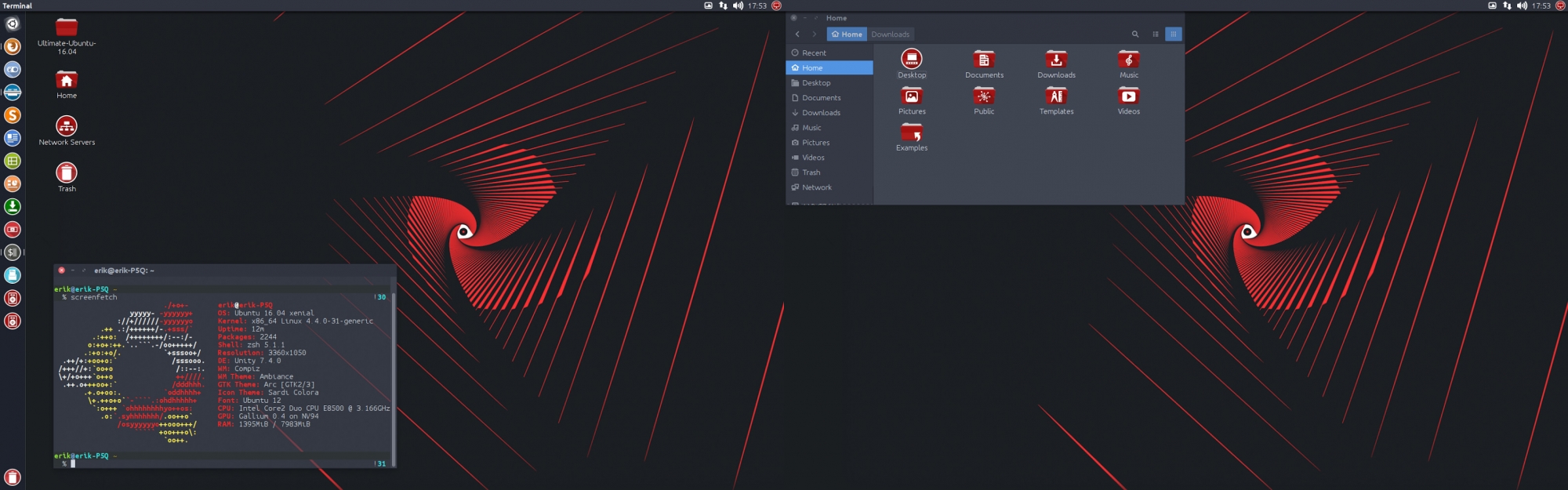1568x490 pixels.
Task: Open the green download-arrow dock icon
Action: tap(13, 206)
